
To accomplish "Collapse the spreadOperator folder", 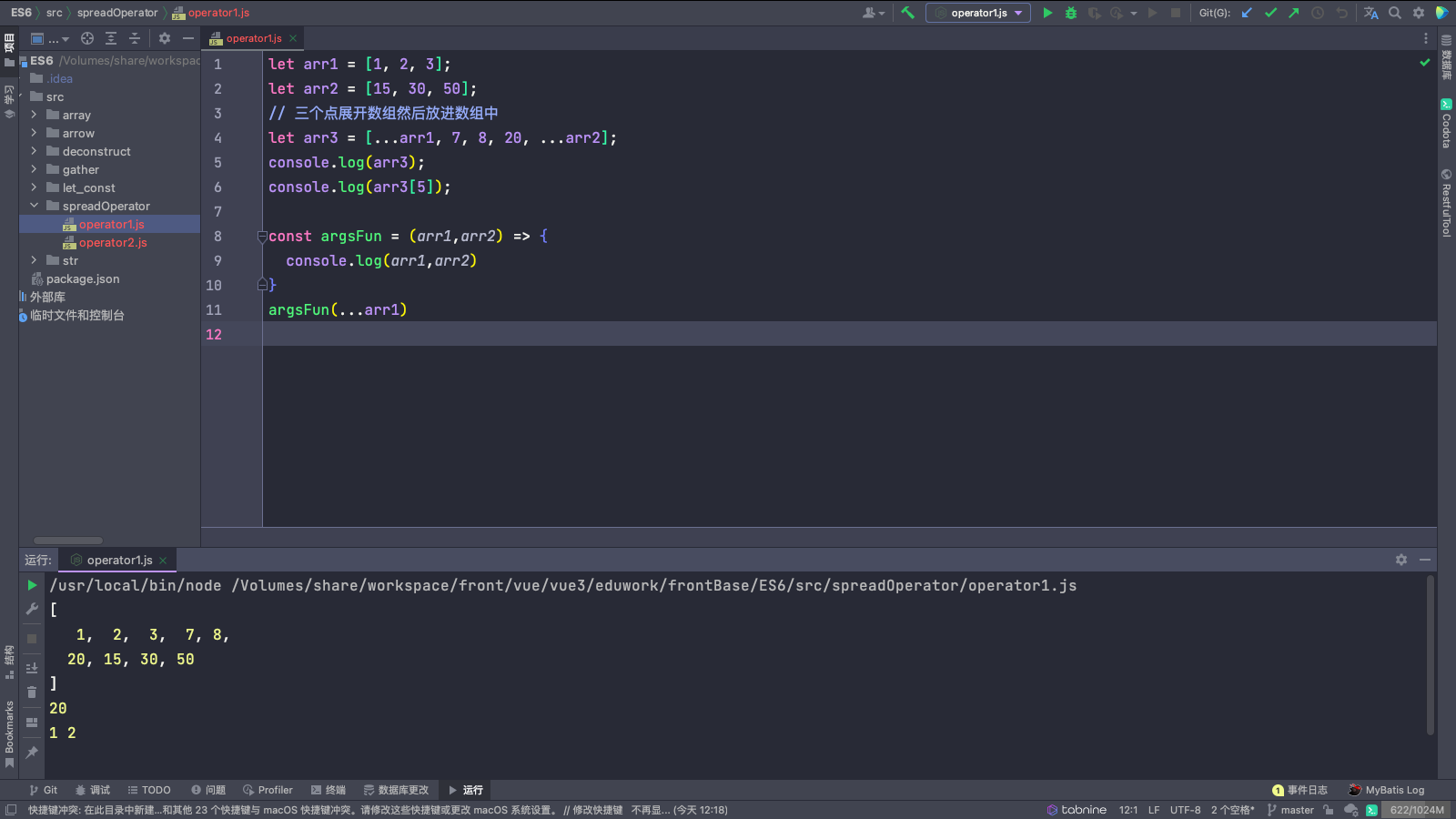I will [35, 206].
